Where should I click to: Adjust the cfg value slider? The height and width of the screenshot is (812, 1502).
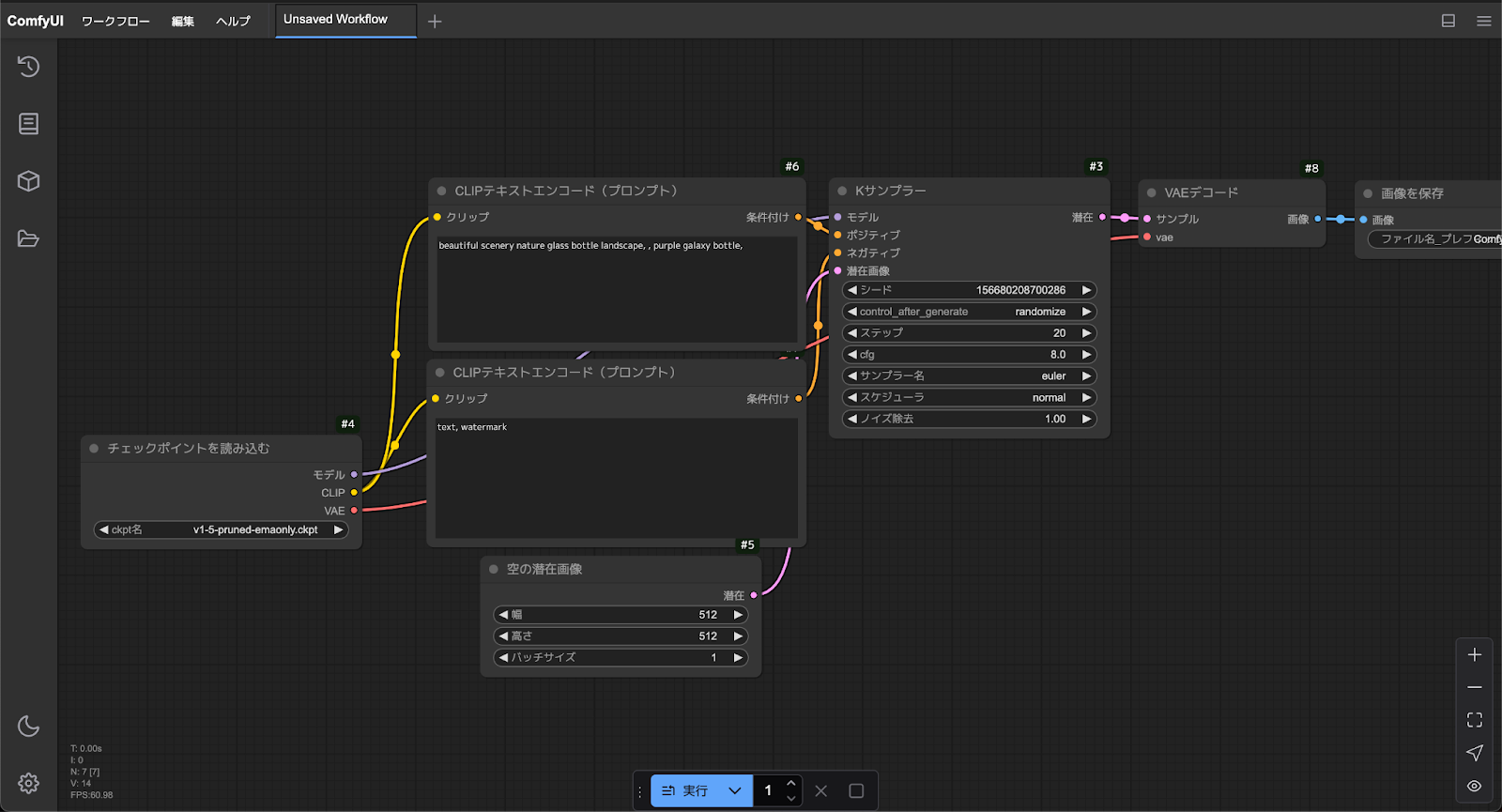click(x=969, y=355)
